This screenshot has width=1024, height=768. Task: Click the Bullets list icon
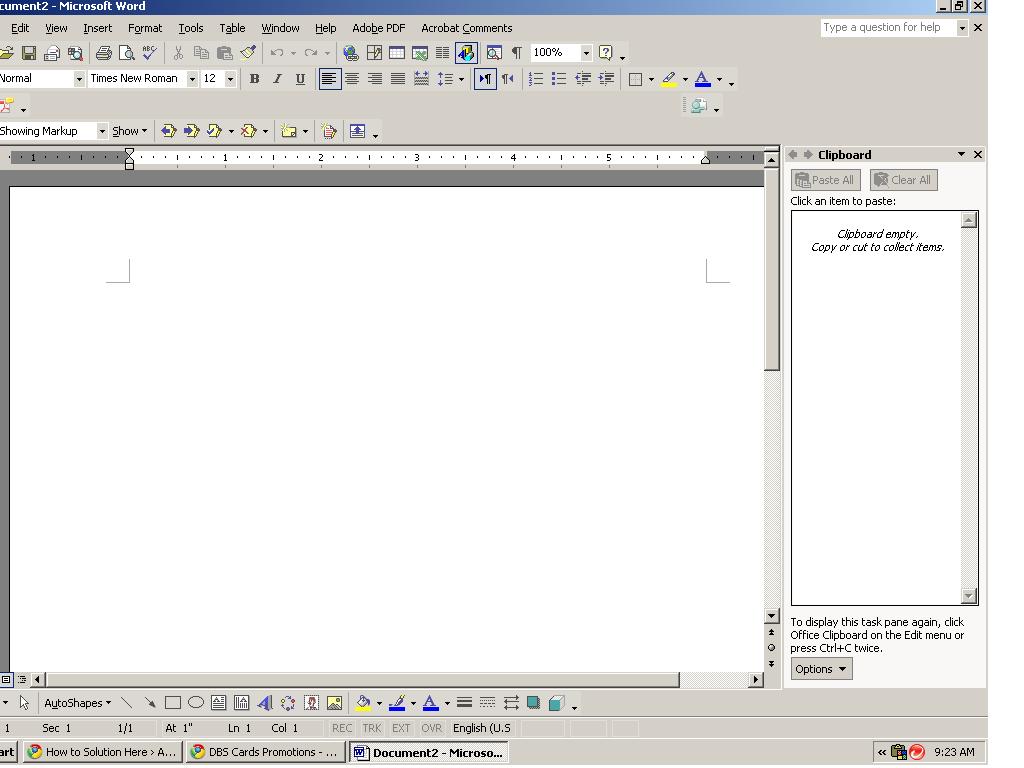point(559,79)
